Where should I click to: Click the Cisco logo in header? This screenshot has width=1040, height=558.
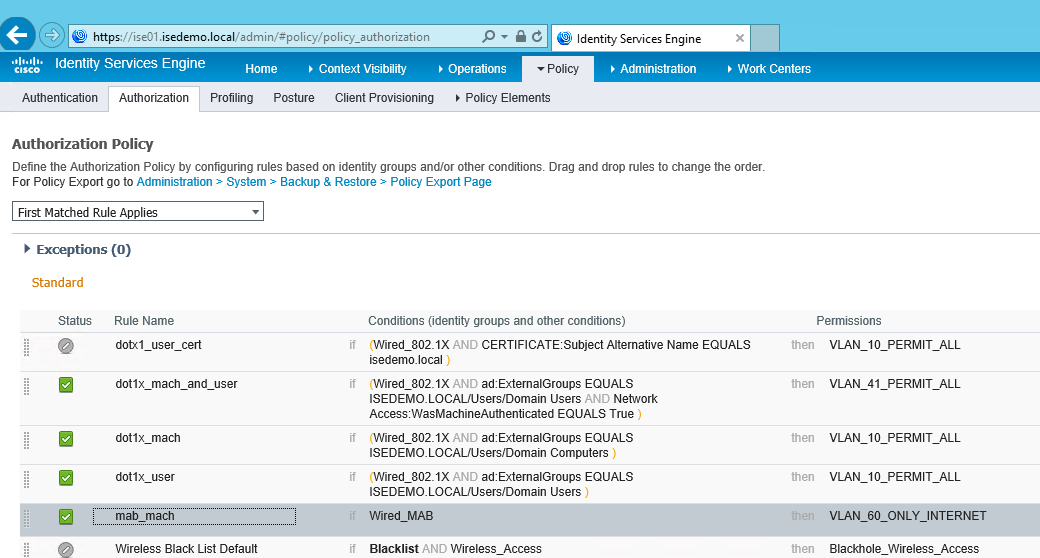pos(27,65)
